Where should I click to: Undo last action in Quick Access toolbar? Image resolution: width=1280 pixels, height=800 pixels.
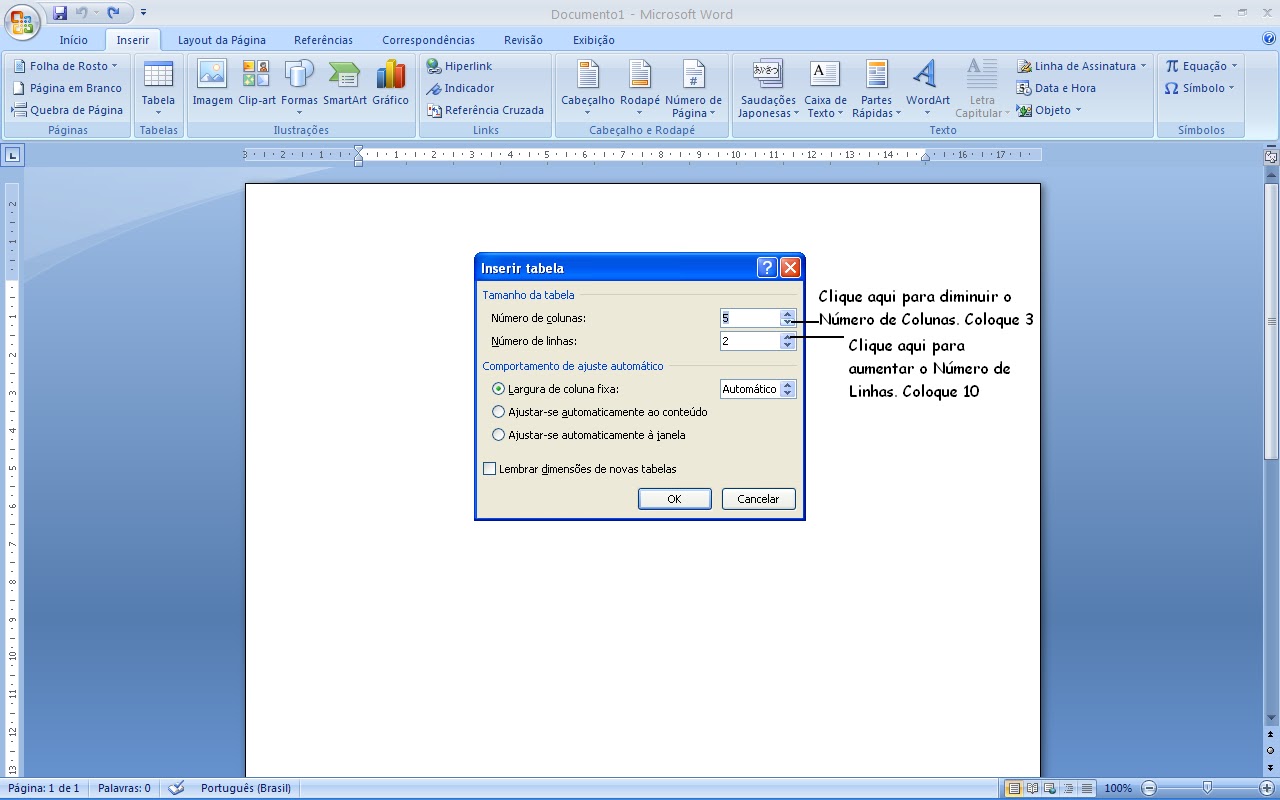click(82, 14)
